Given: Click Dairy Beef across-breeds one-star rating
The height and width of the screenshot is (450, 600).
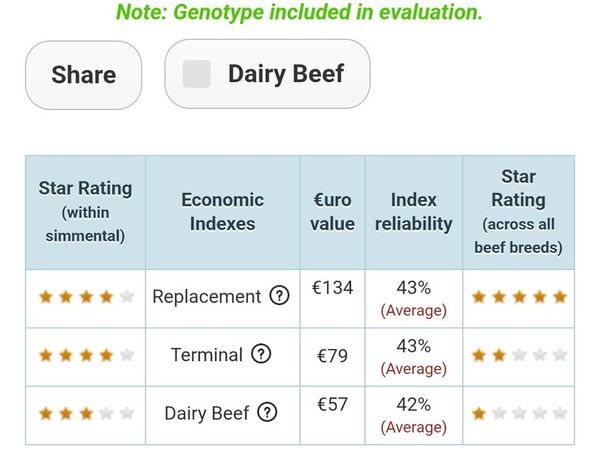Looking at the screenshot, I should click(519, 413).
